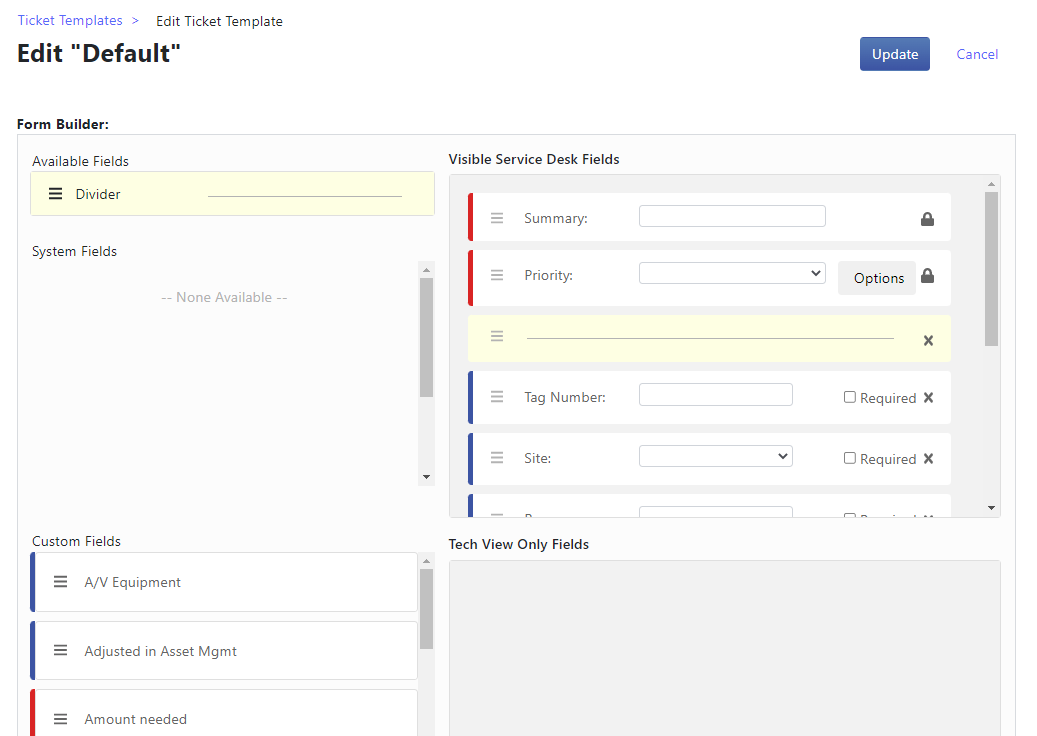Click the None Available placeholder text
This screenshot has height=736, width=1037.
(x=224, y=297)
